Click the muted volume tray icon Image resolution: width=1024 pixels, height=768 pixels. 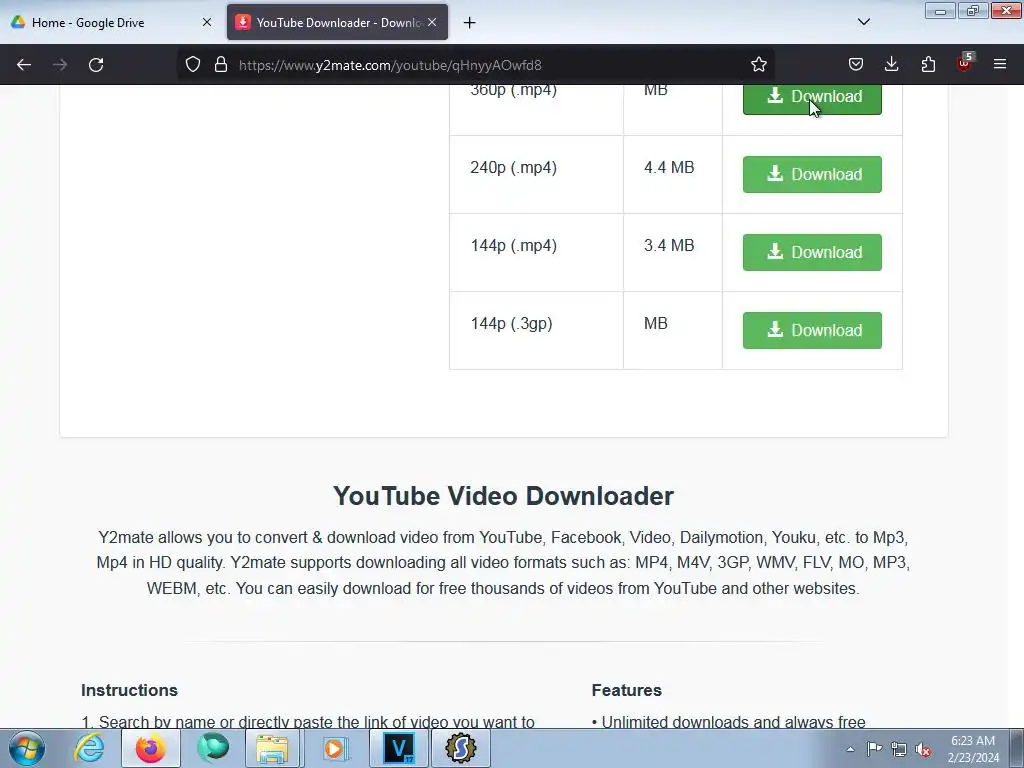pos(923,749)
